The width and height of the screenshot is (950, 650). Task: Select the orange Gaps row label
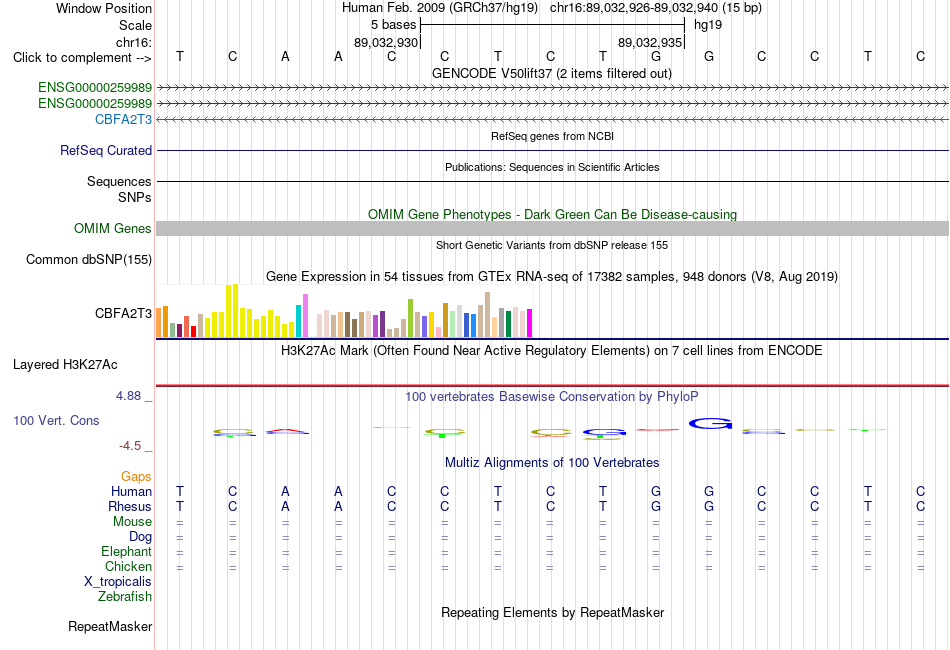(x=136, y=477)
